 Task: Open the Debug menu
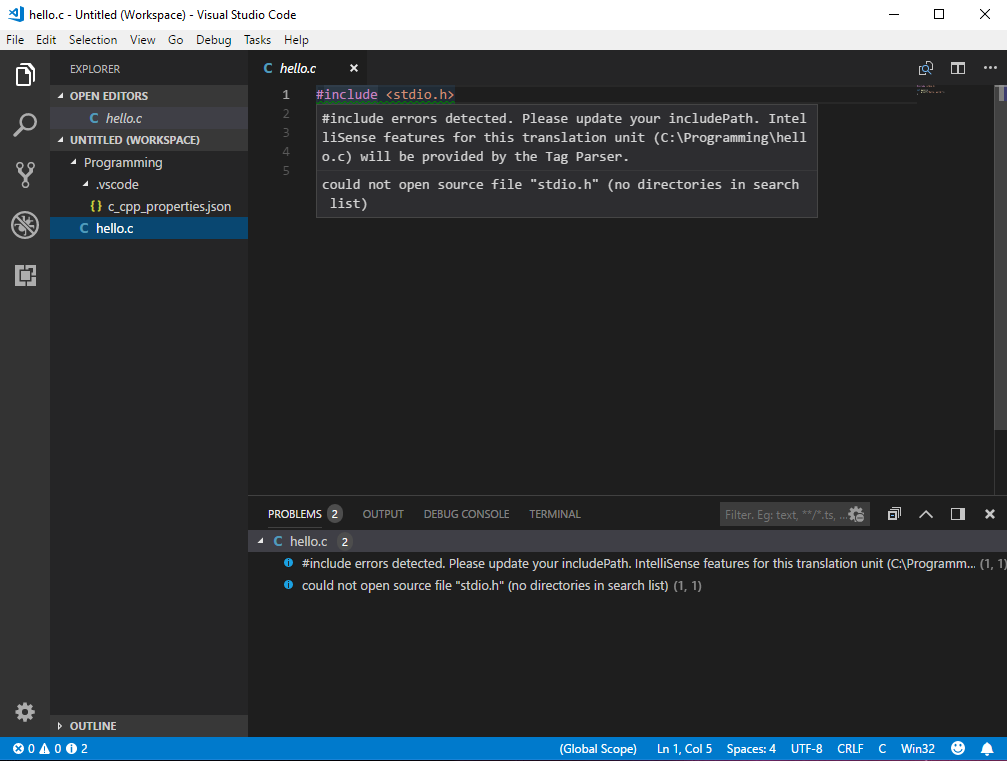point(213,40)
